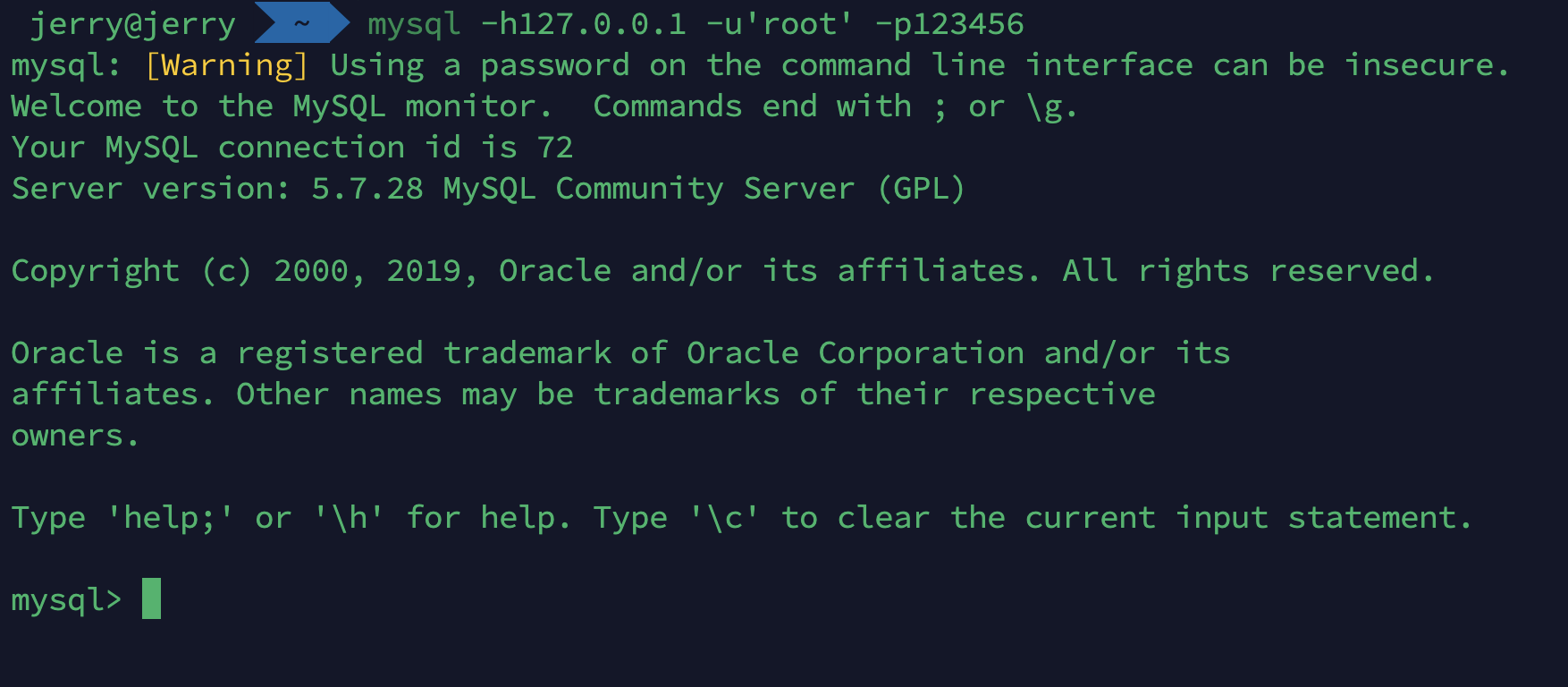Click the 'help;' text in the last line
This screenshot has width=1568, height=687.
[171, 518]
